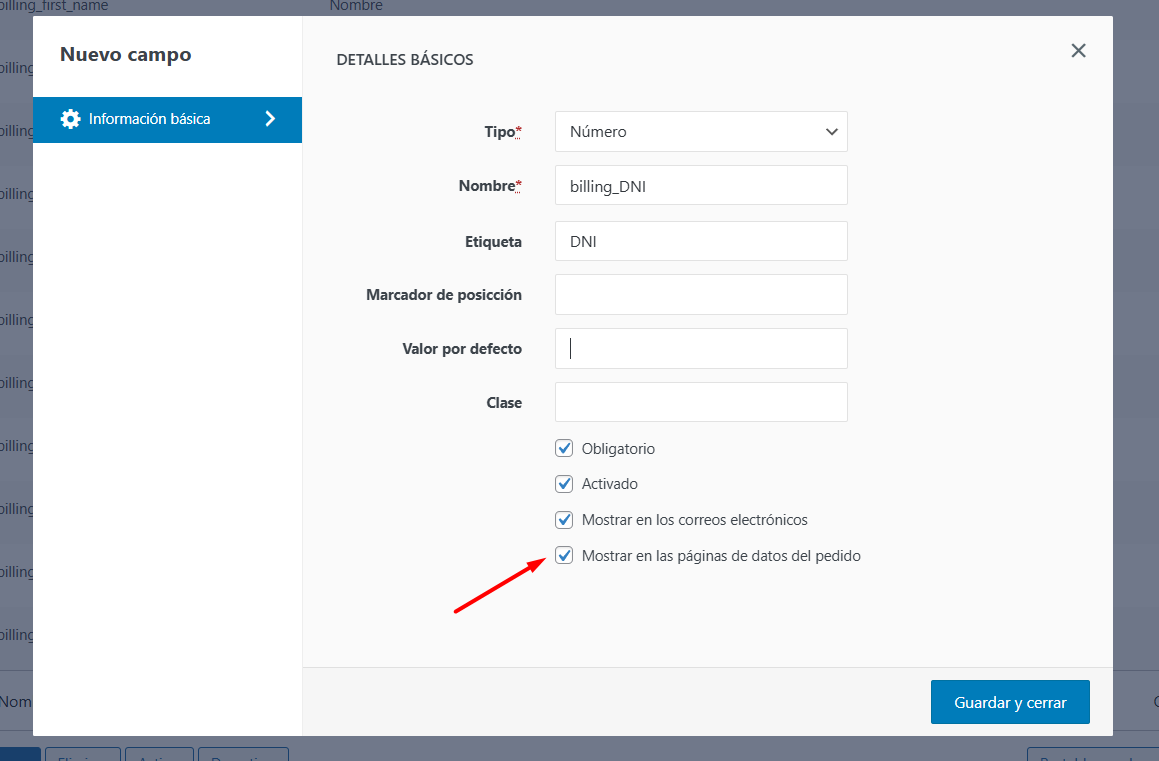Viewport: 1159px width, 761px height.
Task: Click the Marcador de posición label
Action: [444, 295]
